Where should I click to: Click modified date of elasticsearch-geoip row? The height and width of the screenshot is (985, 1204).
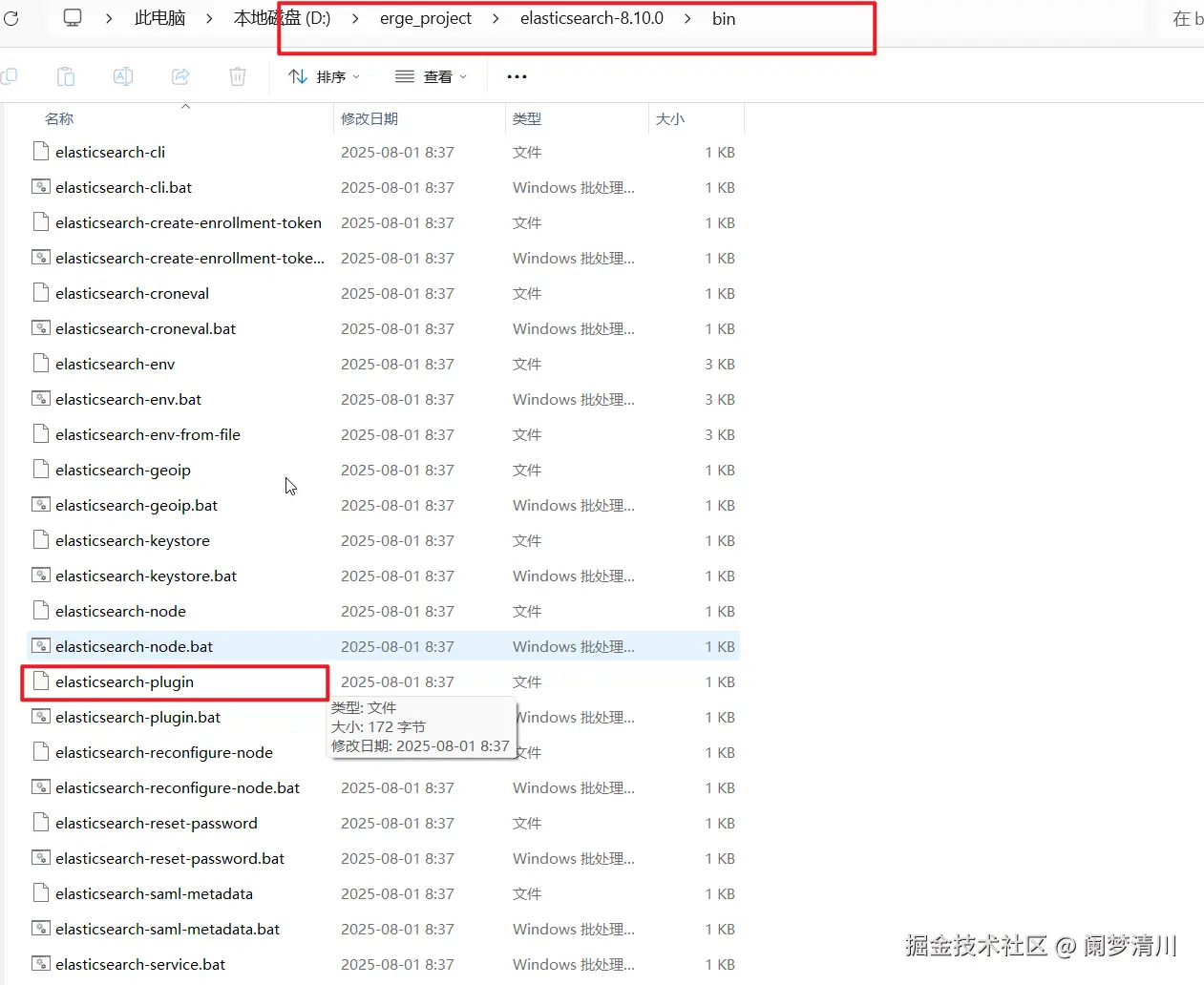click(397, 470)
